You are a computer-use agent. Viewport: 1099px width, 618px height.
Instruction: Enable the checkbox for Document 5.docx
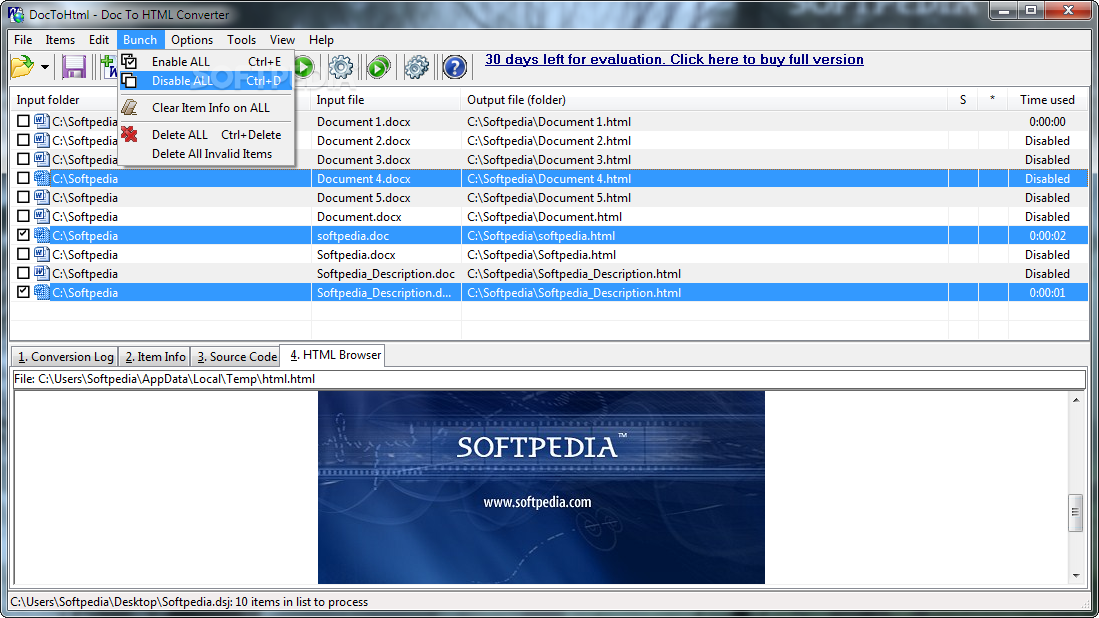point(23,197)
